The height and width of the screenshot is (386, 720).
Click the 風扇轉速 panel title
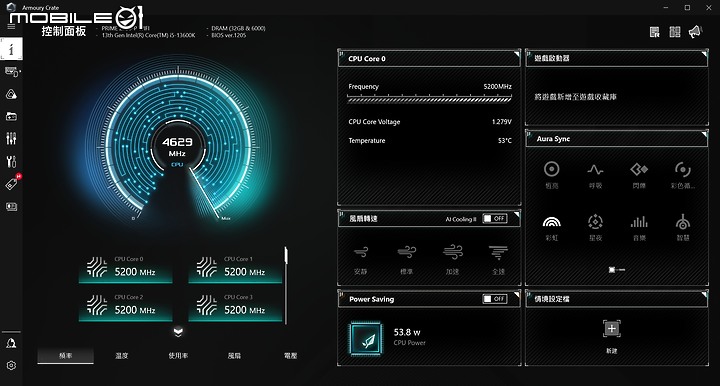tap(363, 219)
